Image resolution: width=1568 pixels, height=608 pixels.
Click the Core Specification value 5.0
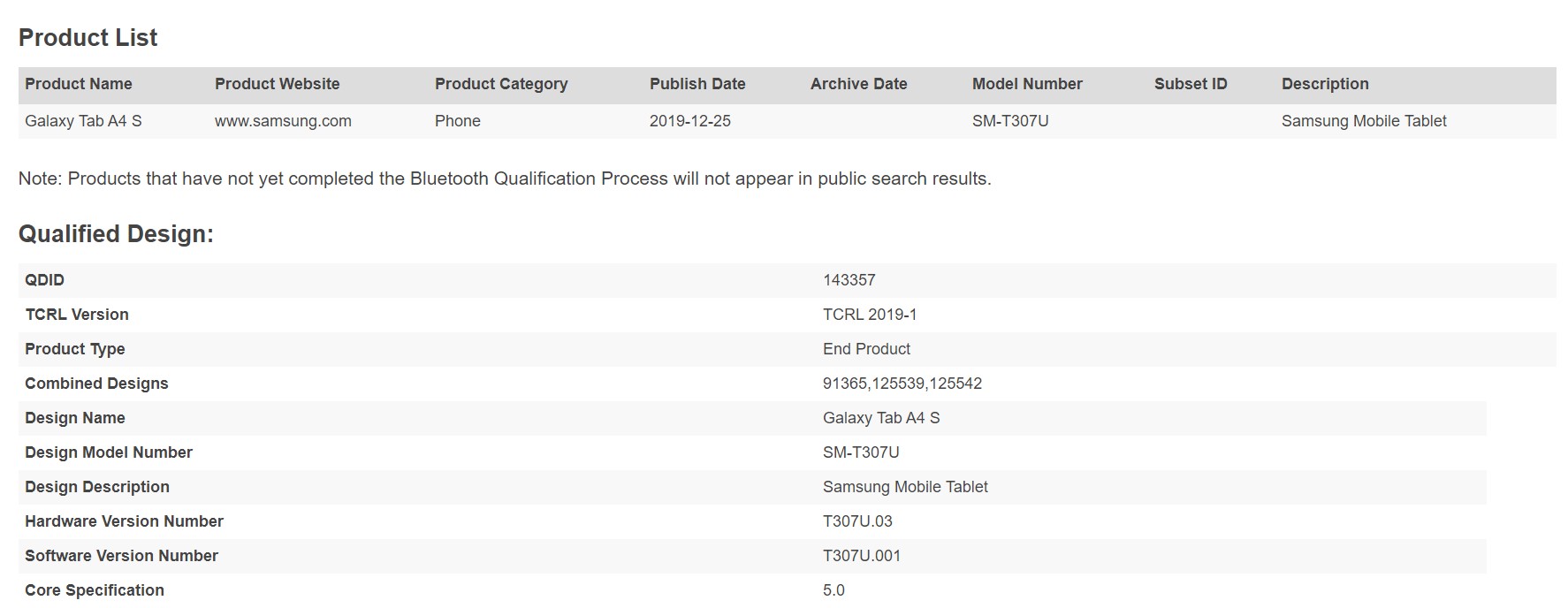(833, 590)
